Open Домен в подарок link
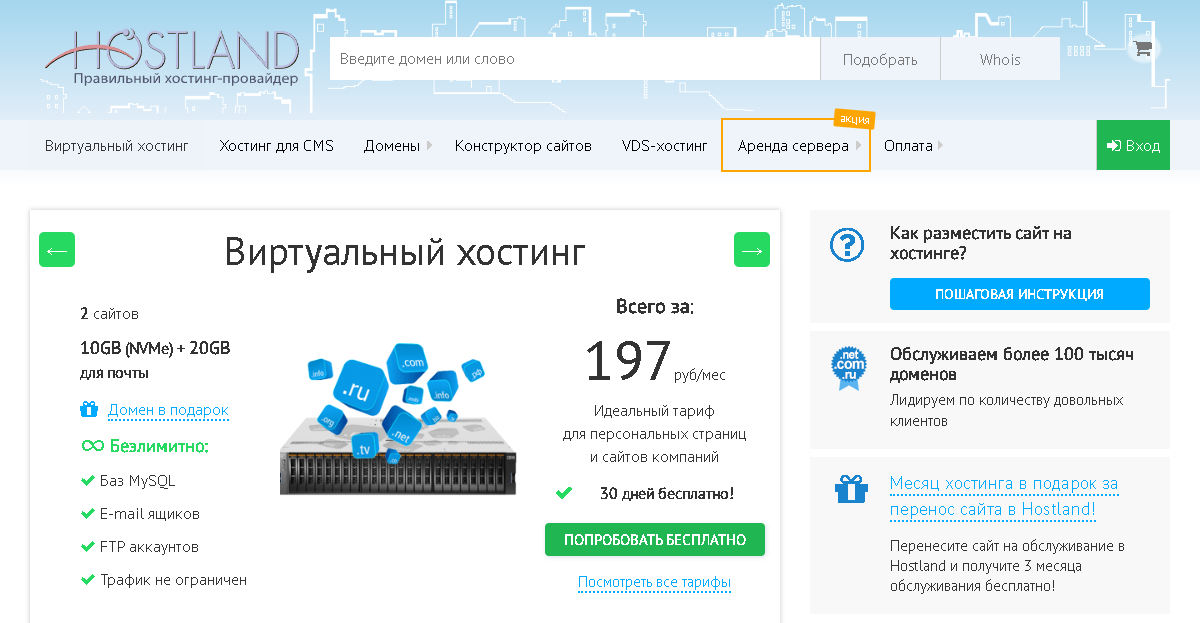Screen dimensions: 1200x623 tap(168, 410)
